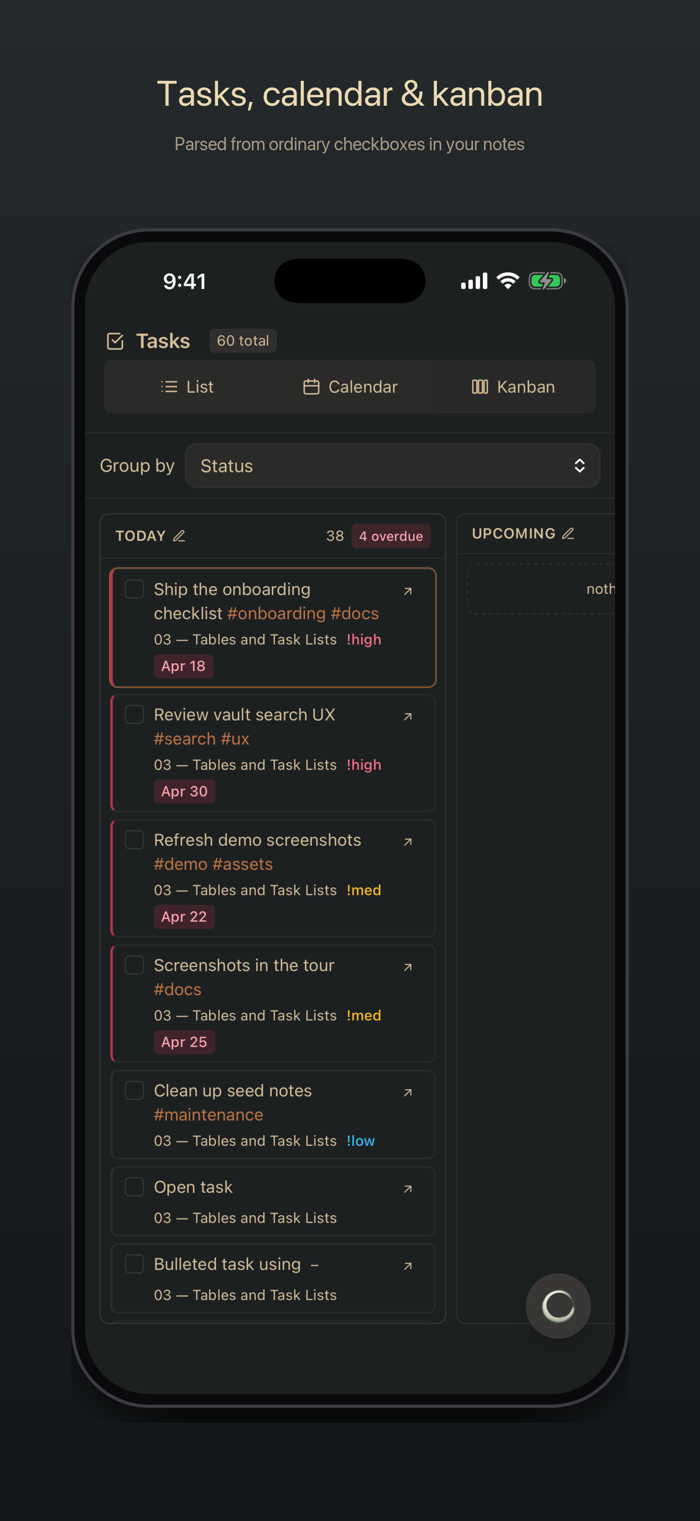Click the Apr 30 due date chip
The width and height of the screenshot is (700, 1521).
pyautogui.click(x=184, y=791)
